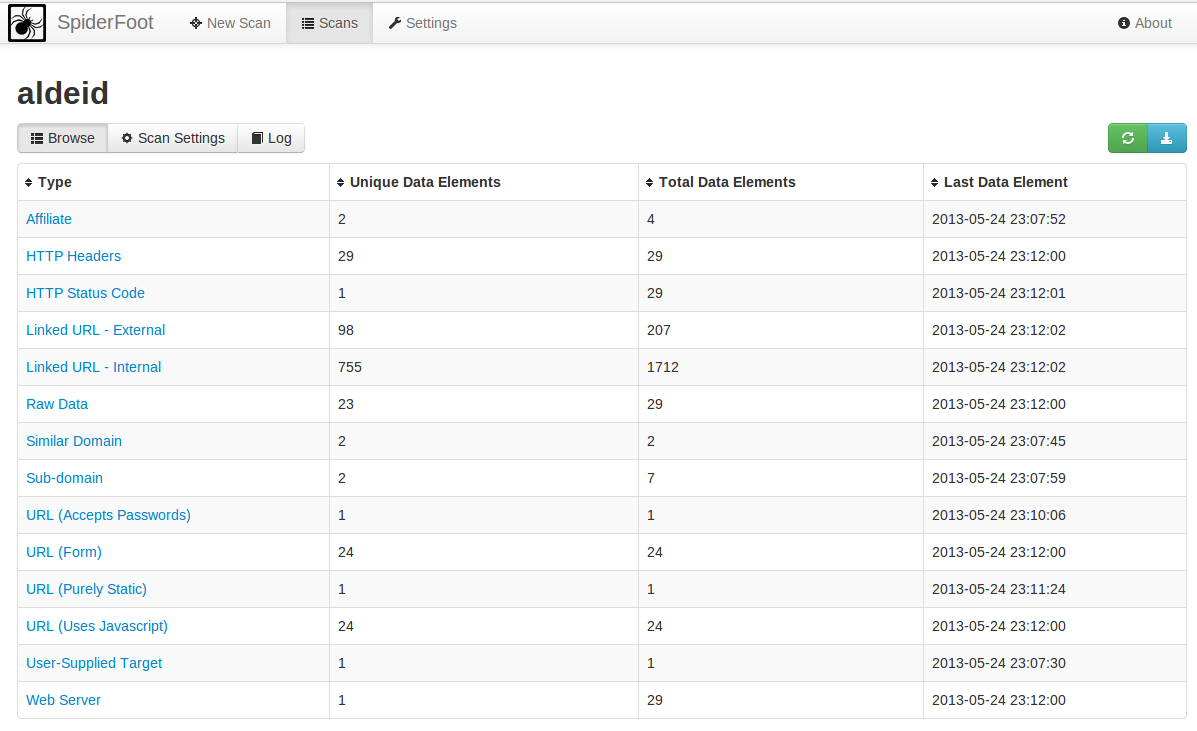Open the URL (Accepts Passwords) link
The image size is (1197, 731).
point(108,515)
